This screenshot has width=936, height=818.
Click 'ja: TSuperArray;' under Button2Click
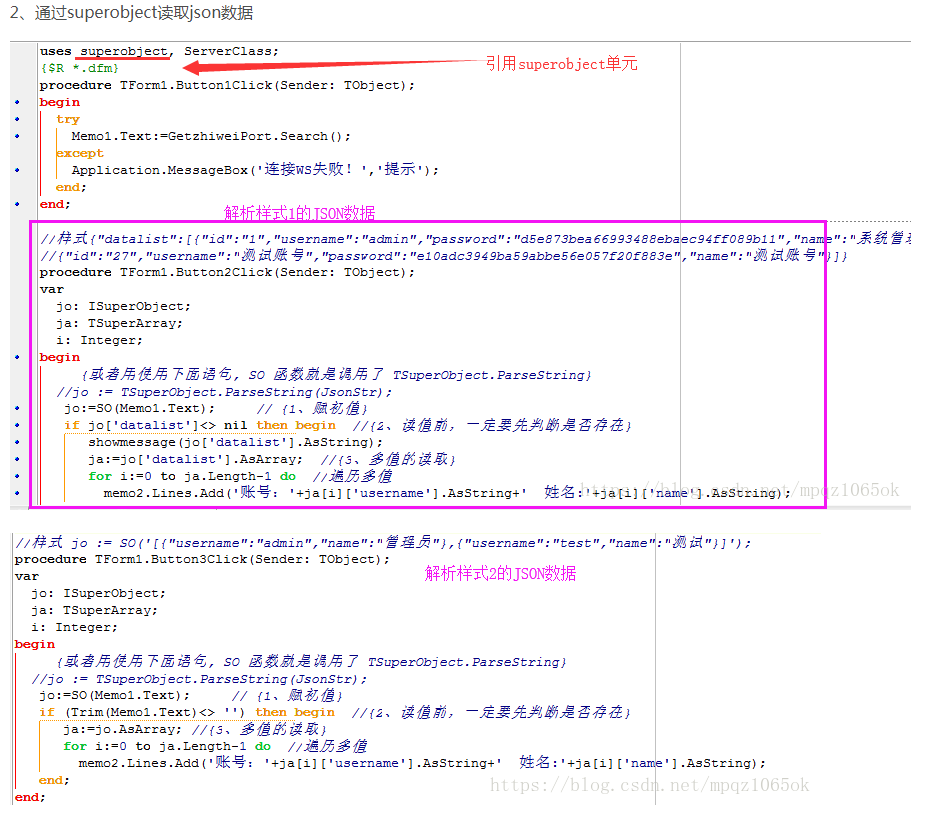pos(119,324)
